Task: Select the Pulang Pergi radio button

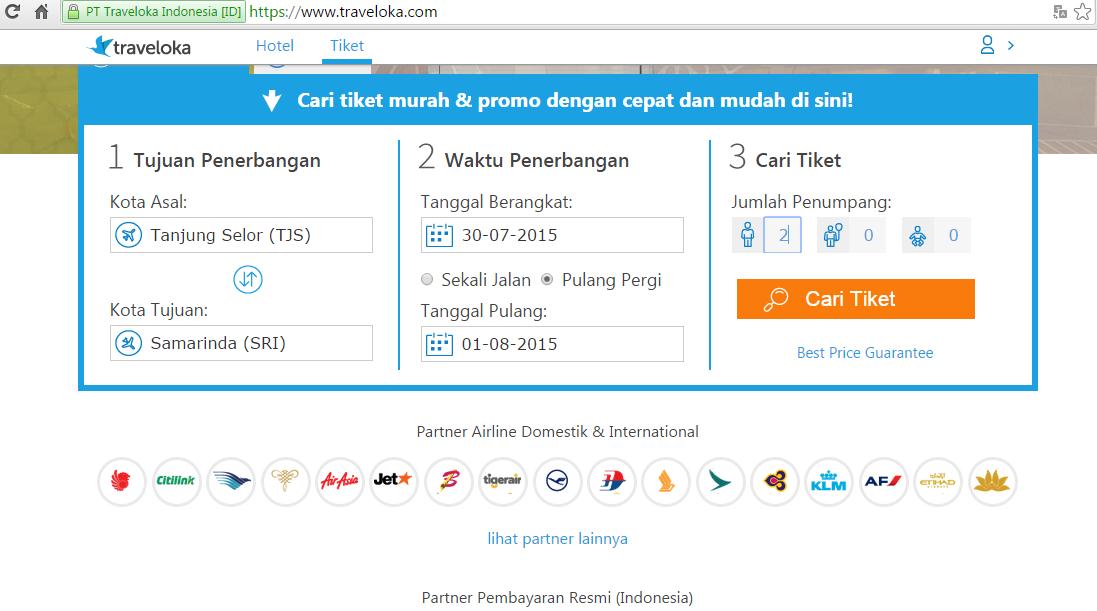Action: pyautogui.click(x=547, y=280)
